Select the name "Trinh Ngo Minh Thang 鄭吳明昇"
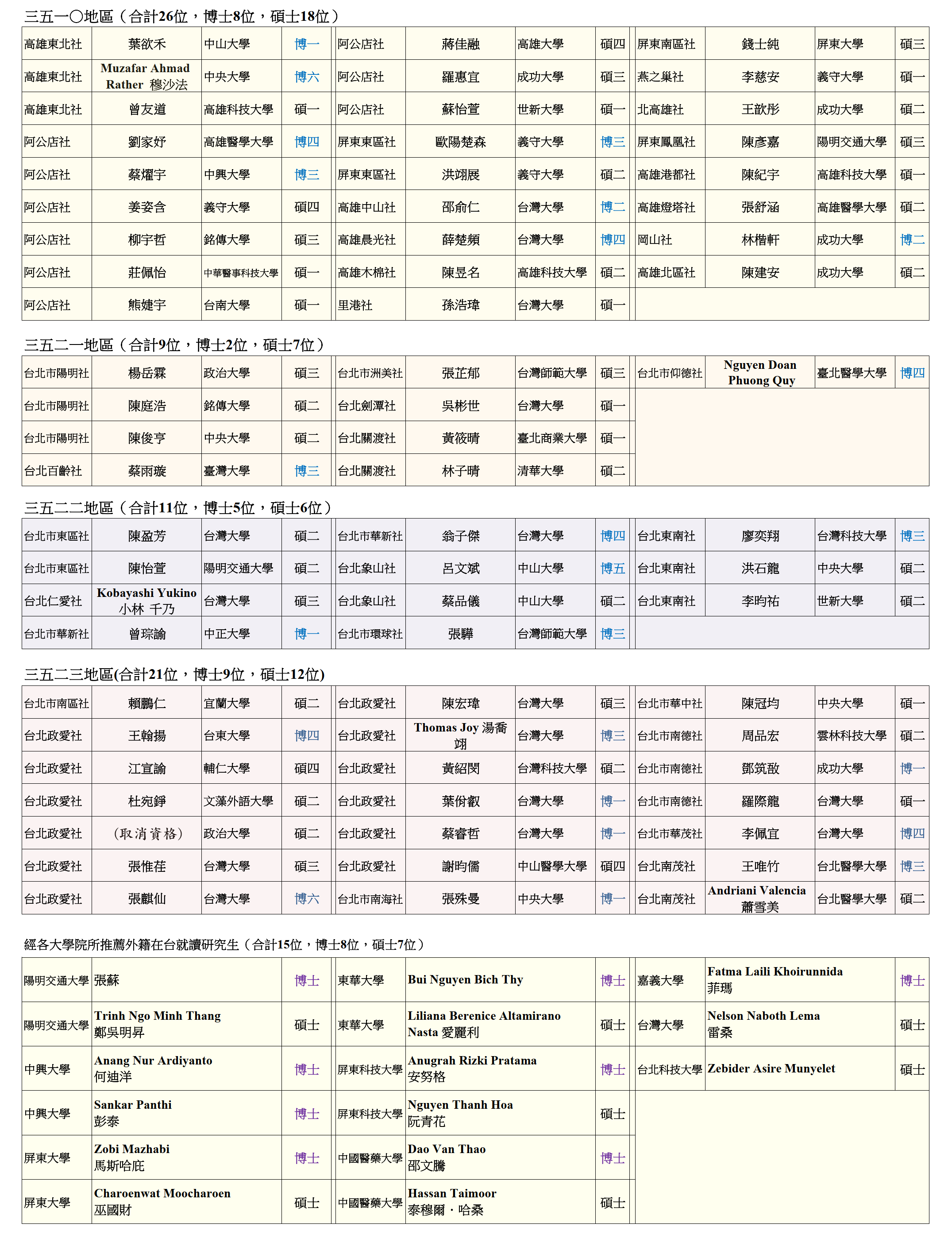The height and width of the screenshot is (1258, 952). 158,1024
